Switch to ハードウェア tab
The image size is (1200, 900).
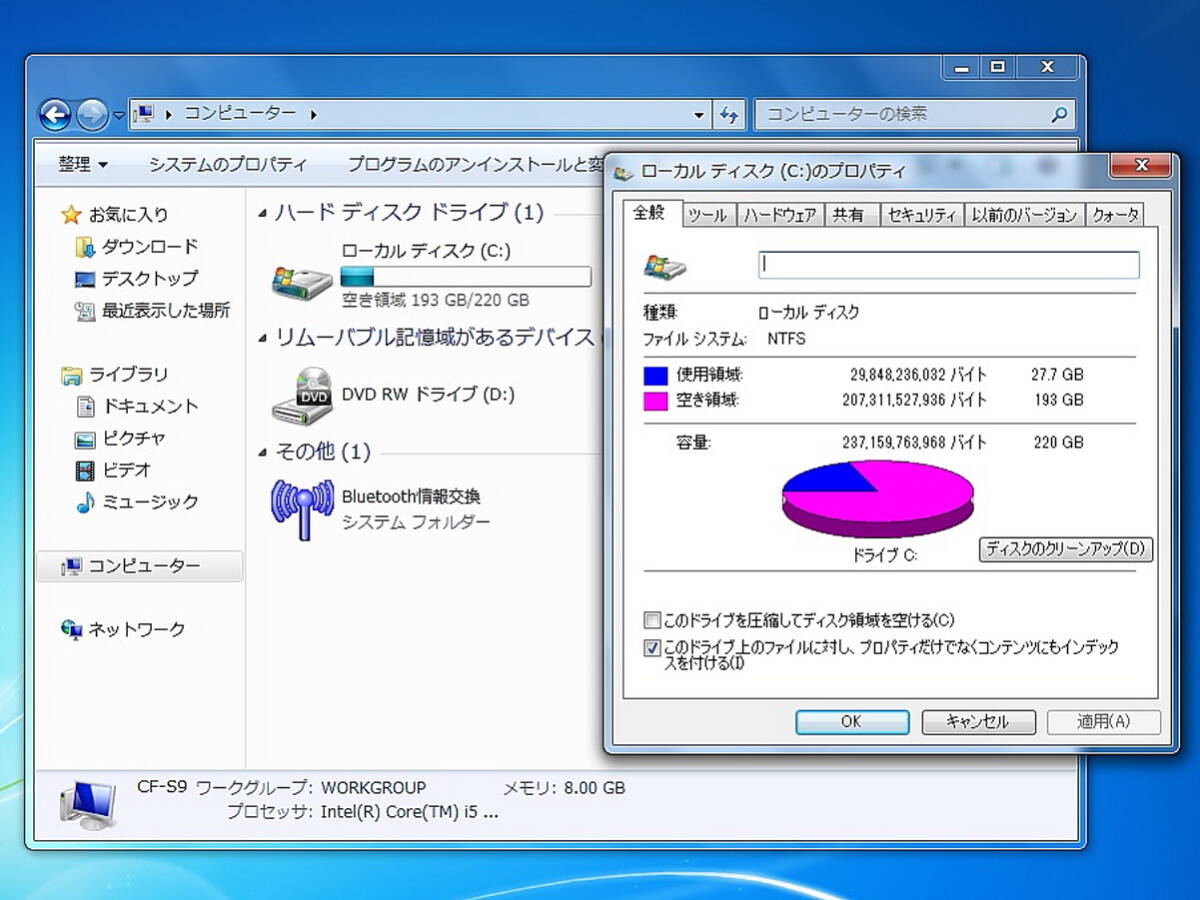[x=780, y=215]
